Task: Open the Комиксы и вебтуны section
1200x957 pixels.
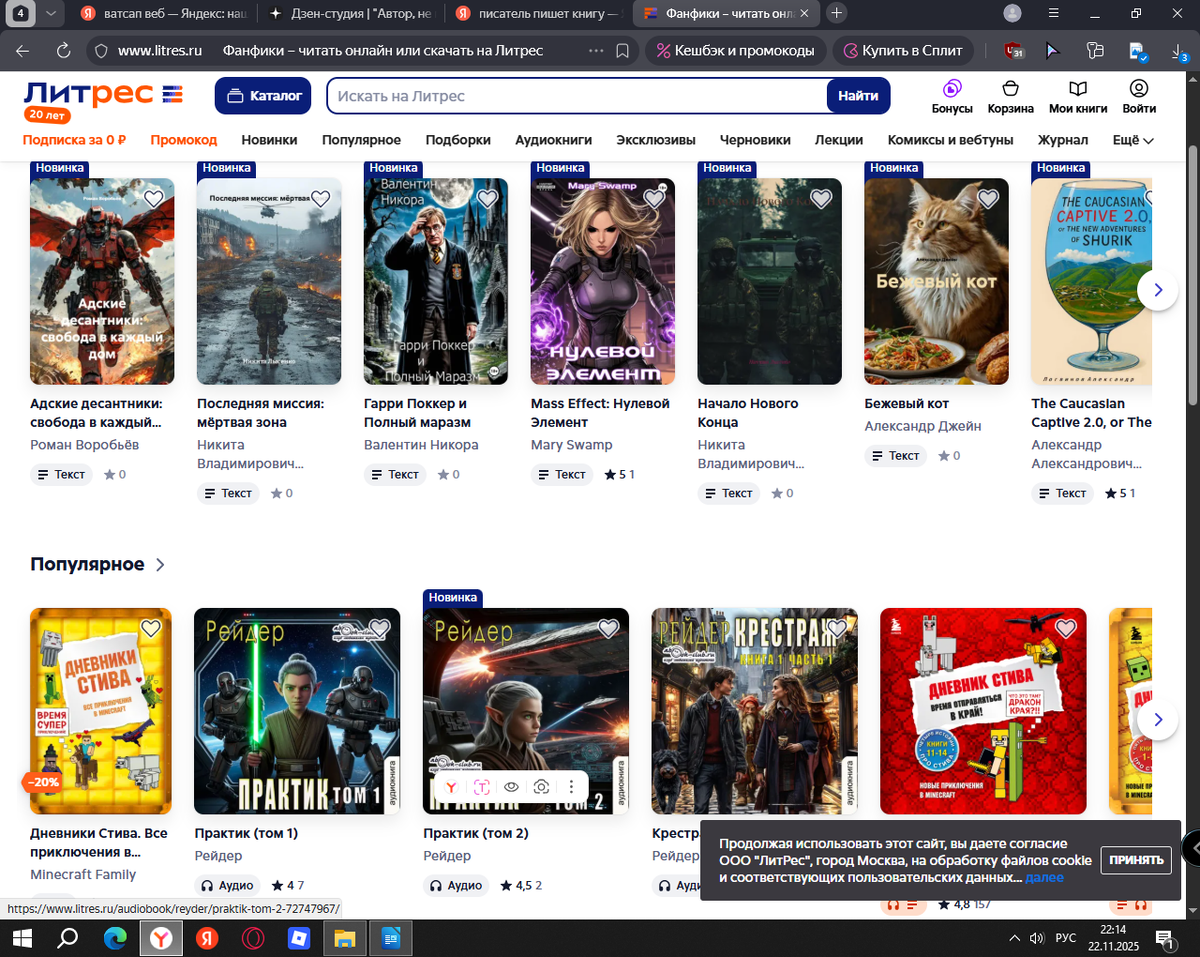Action: coord(950,140)
